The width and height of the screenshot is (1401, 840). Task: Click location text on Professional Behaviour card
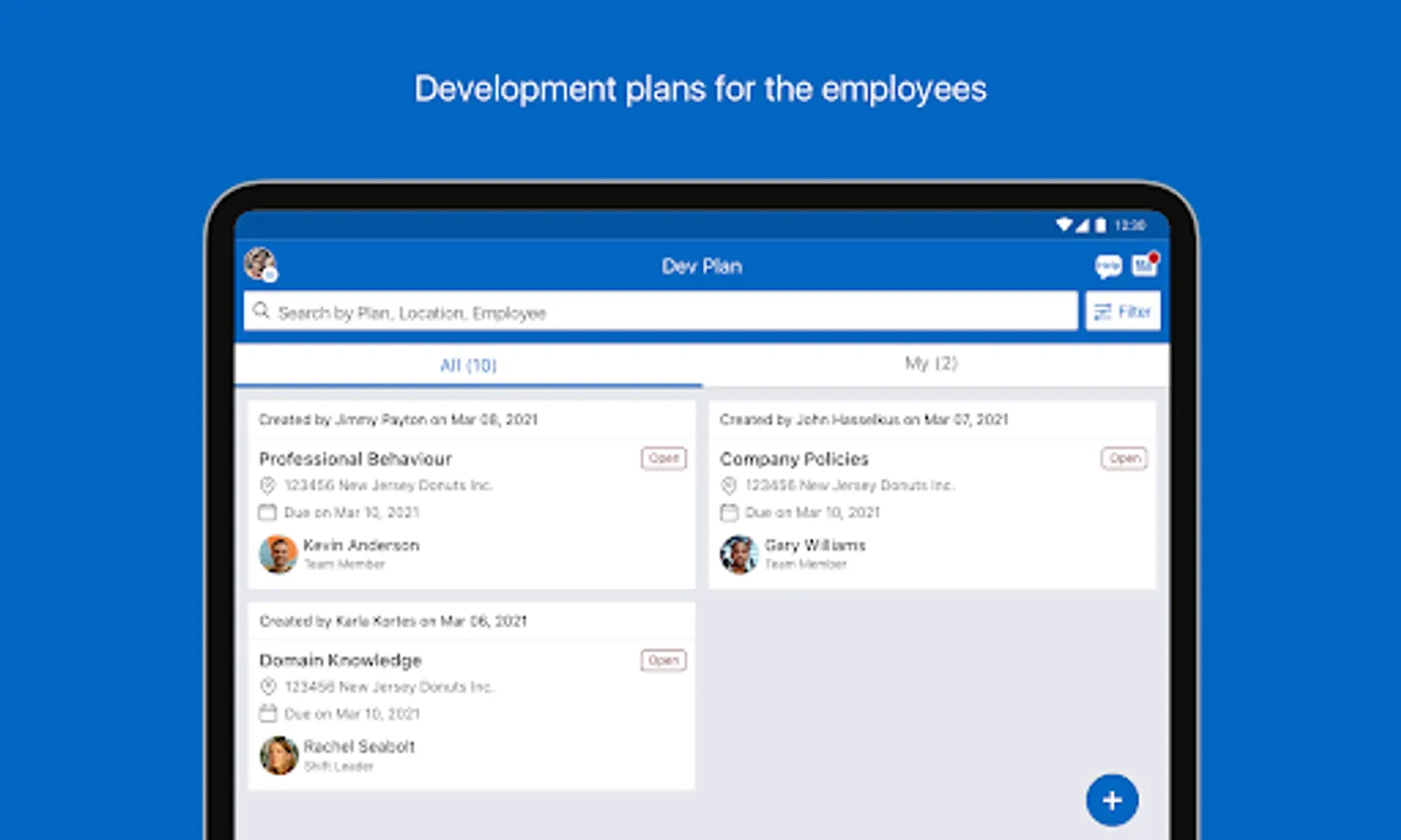pyautogui.click(x=388, y=485)
